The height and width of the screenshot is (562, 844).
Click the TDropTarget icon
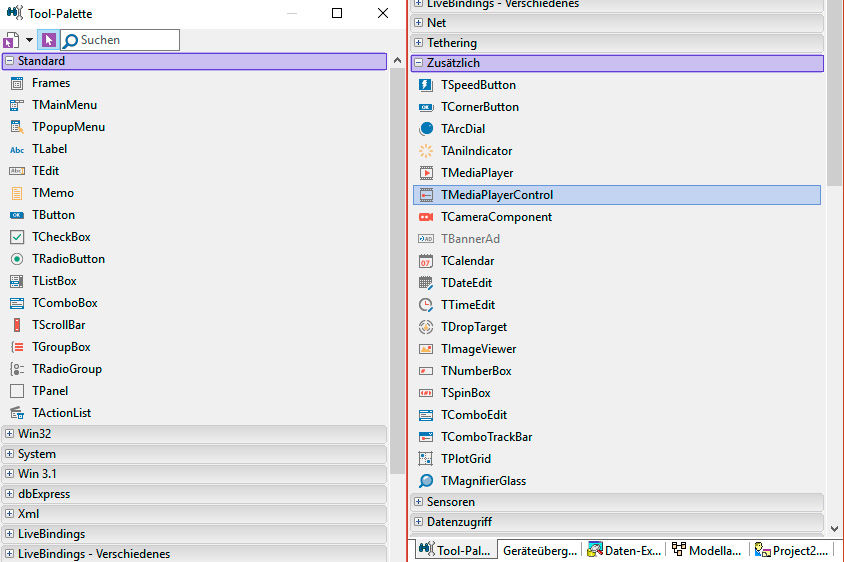click(426, 327)
